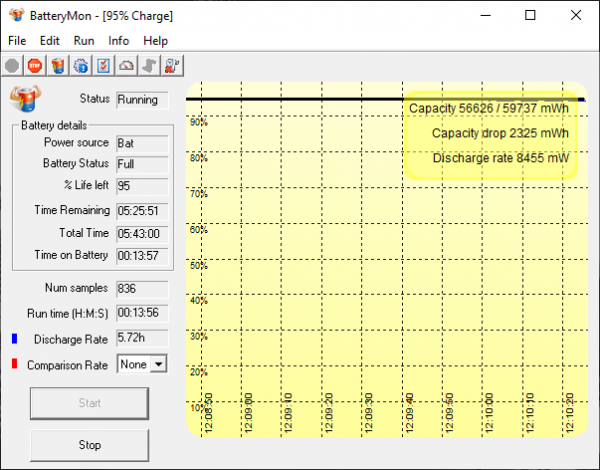Maximize the BatteryMon window
The width and height of the screenshot is (600, 470).
pyautogui.click(x=530, y=15)
